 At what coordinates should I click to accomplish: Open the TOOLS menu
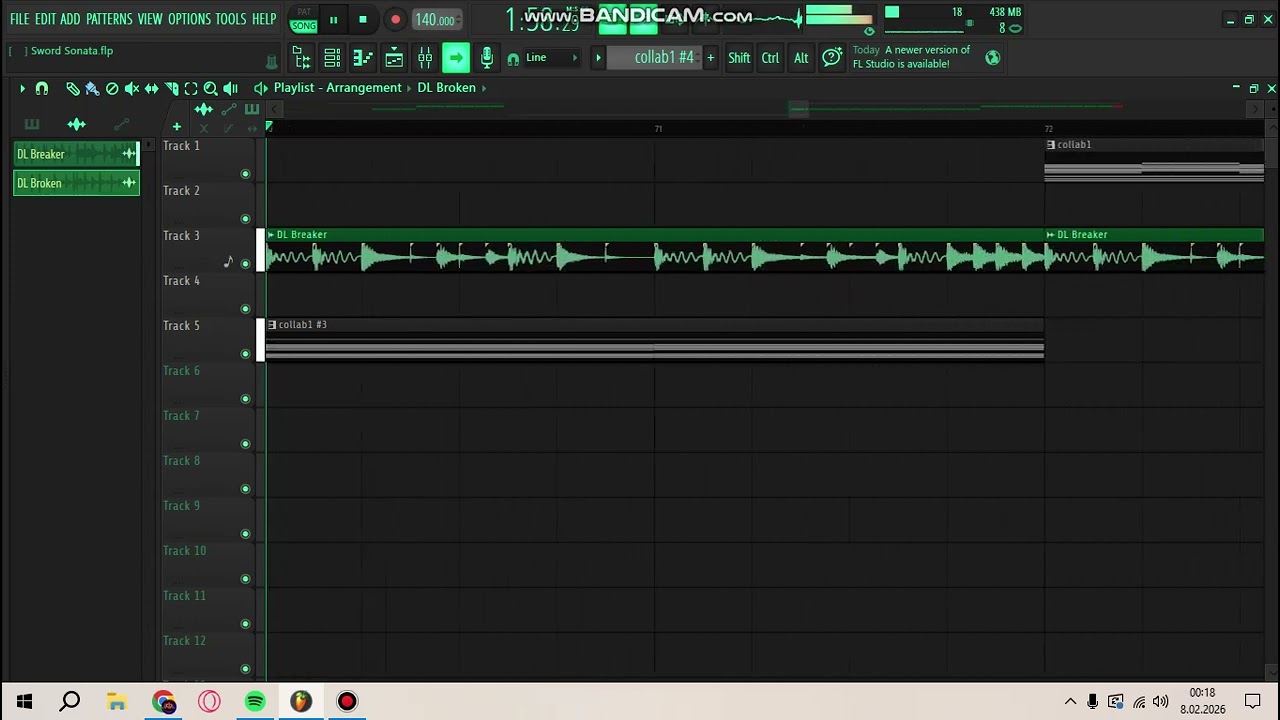point(231,19)
